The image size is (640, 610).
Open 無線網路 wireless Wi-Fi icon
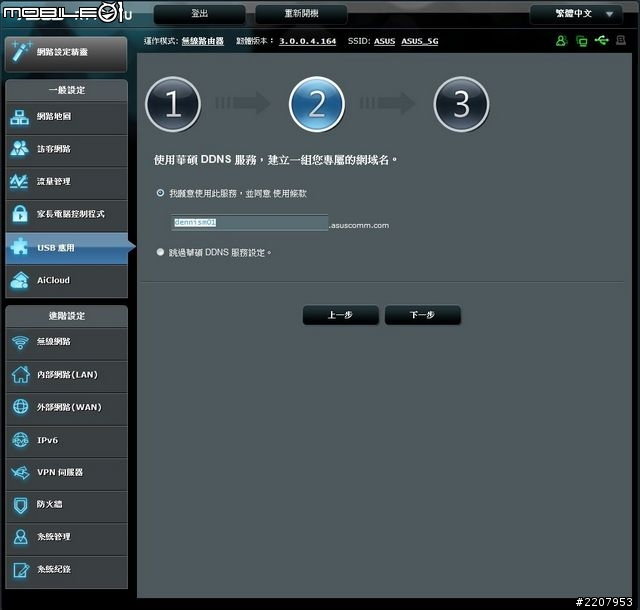click(x=21, y=343)
